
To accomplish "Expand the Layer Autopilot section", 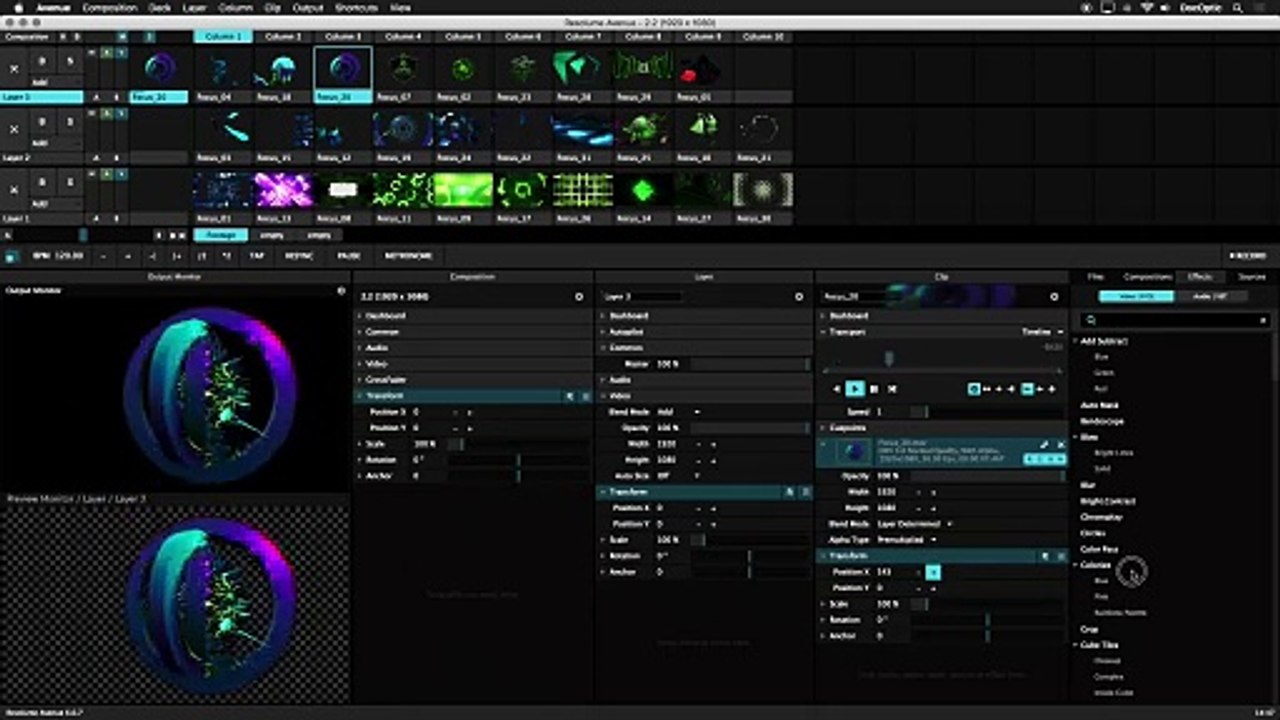I will click(x=704, y=332).
